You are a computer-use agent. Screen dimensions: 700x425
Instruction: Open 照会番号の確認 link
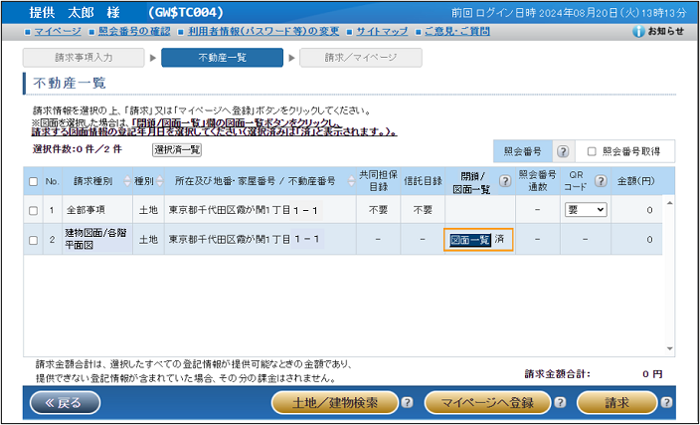(x=134, y=31)
